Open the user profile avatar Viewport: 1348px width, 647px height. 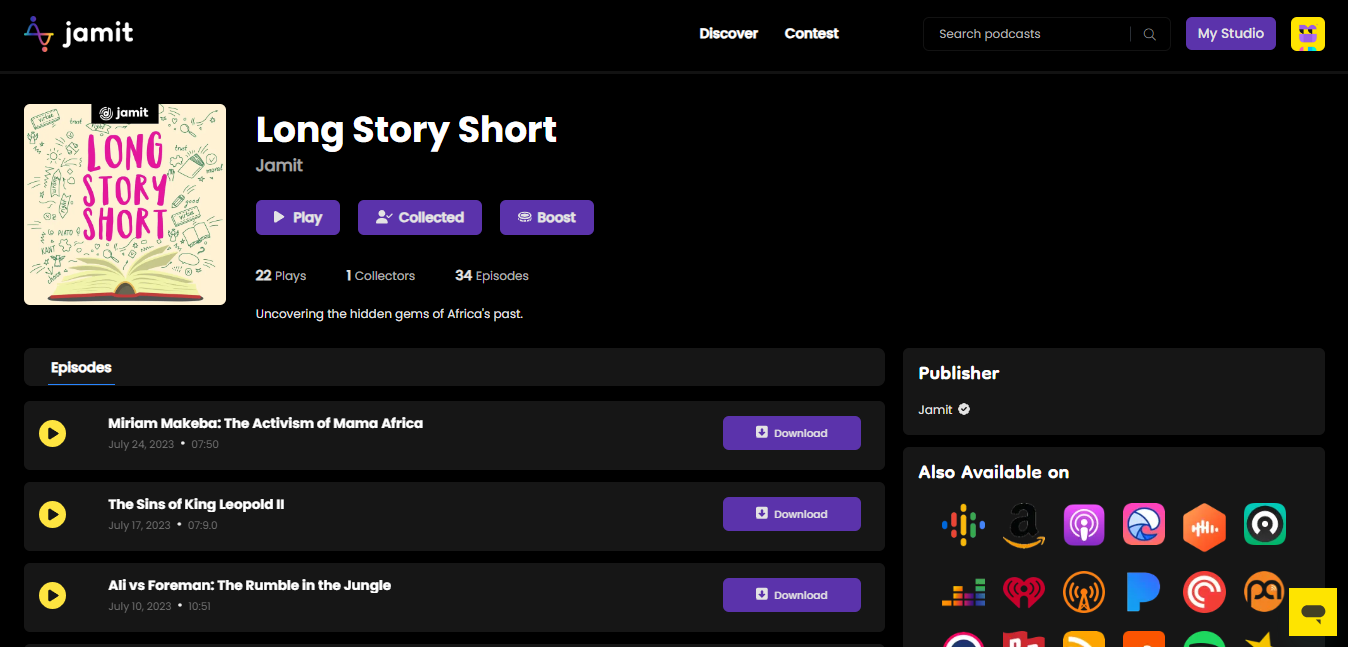pyautogui.click(x=1307, y=34)
